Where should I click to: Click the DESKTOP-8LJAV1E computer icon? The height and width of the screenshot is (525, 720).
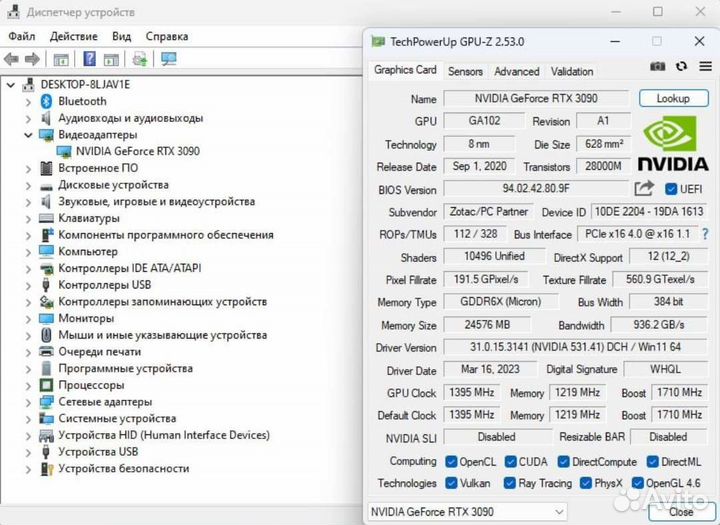29,85
